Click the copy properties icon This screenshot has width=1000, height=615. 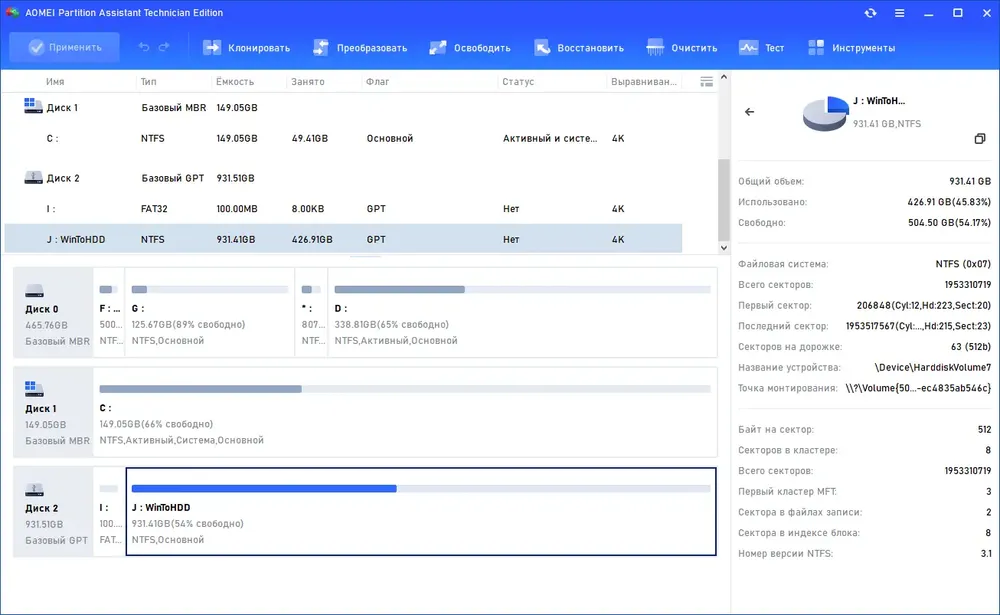pyautogui.click(x=980, y=138)
